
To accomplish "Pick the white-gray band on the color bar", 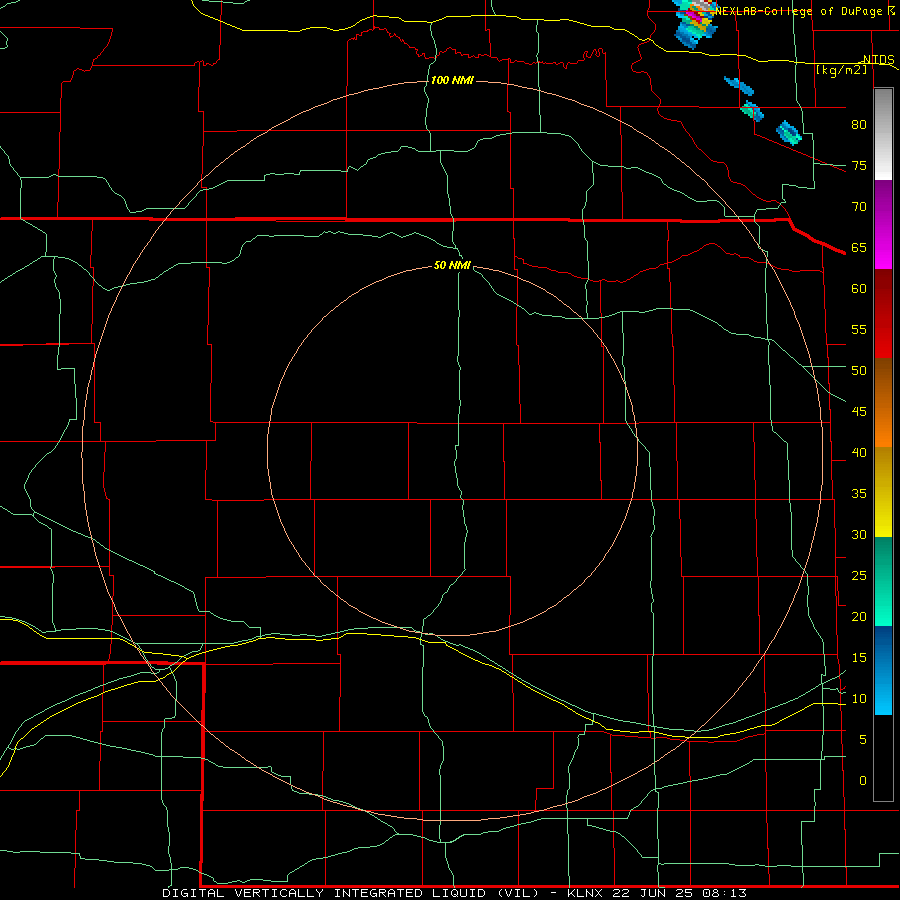I will (x=883, y=134).
